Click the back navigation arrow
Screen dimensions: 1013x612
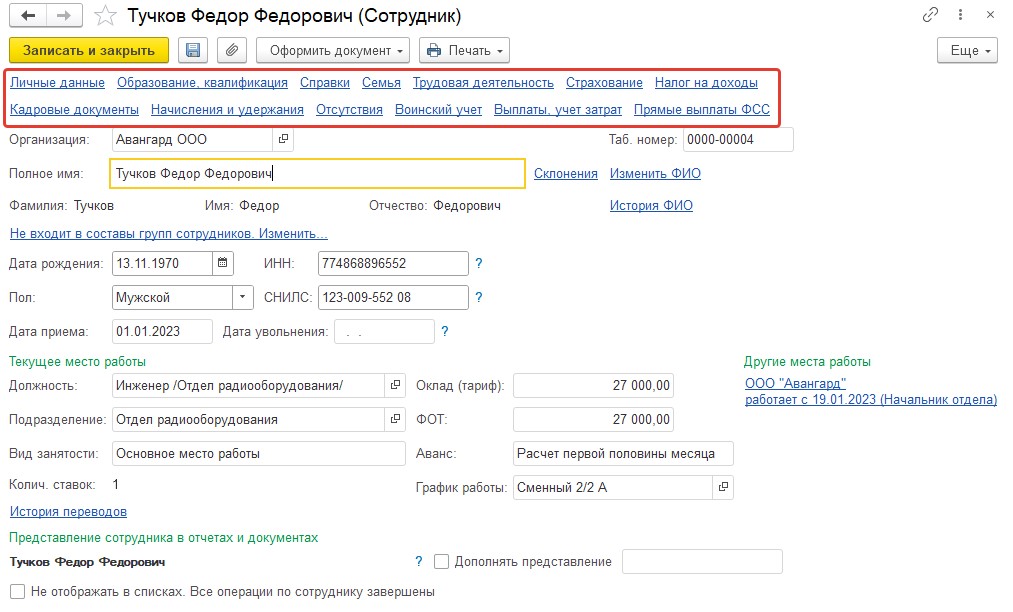pyautogui.click(x=28, y=16)
